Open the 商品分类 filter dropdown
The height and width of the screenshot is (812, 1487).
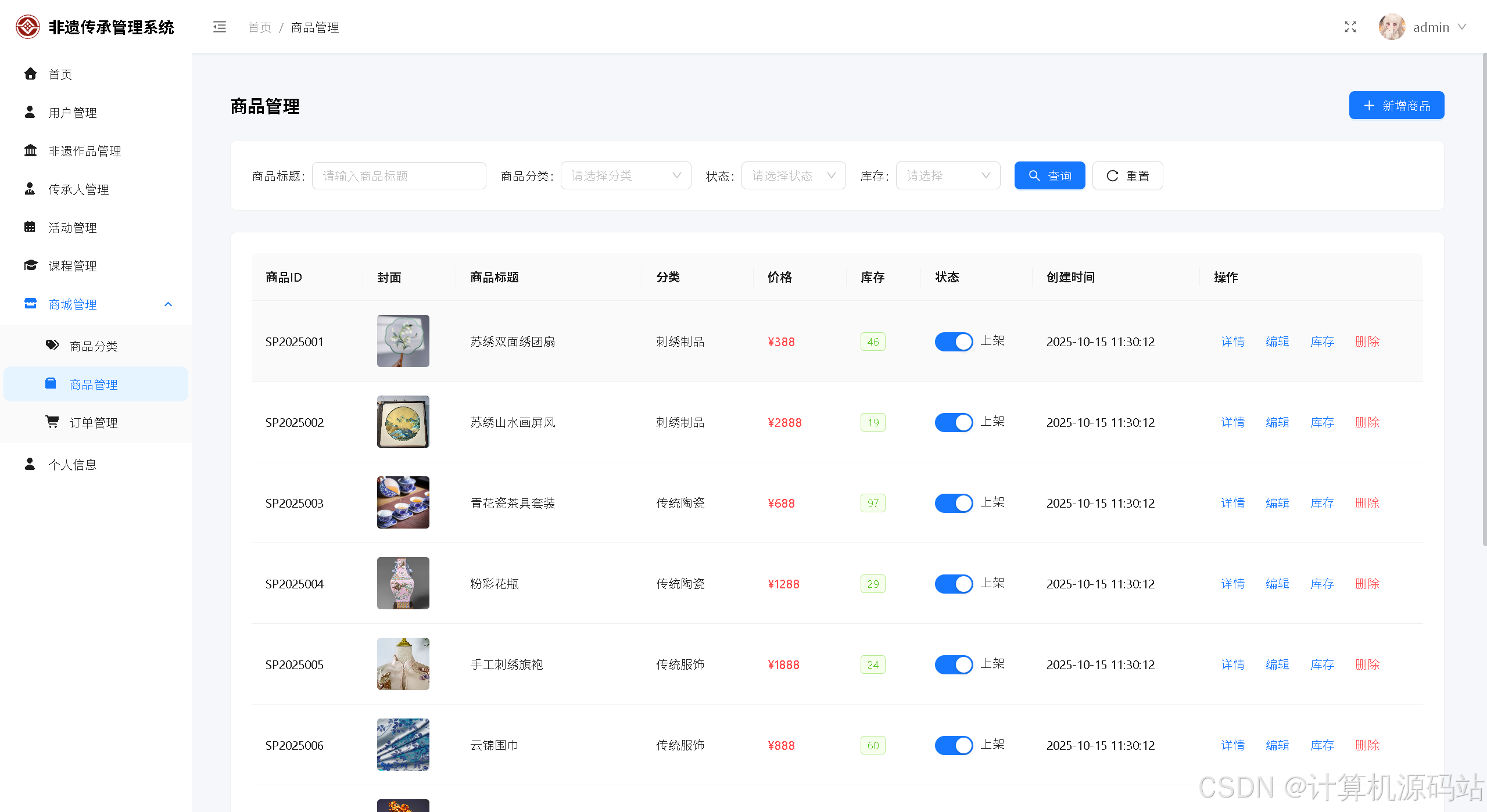click(x=625, y=175)
